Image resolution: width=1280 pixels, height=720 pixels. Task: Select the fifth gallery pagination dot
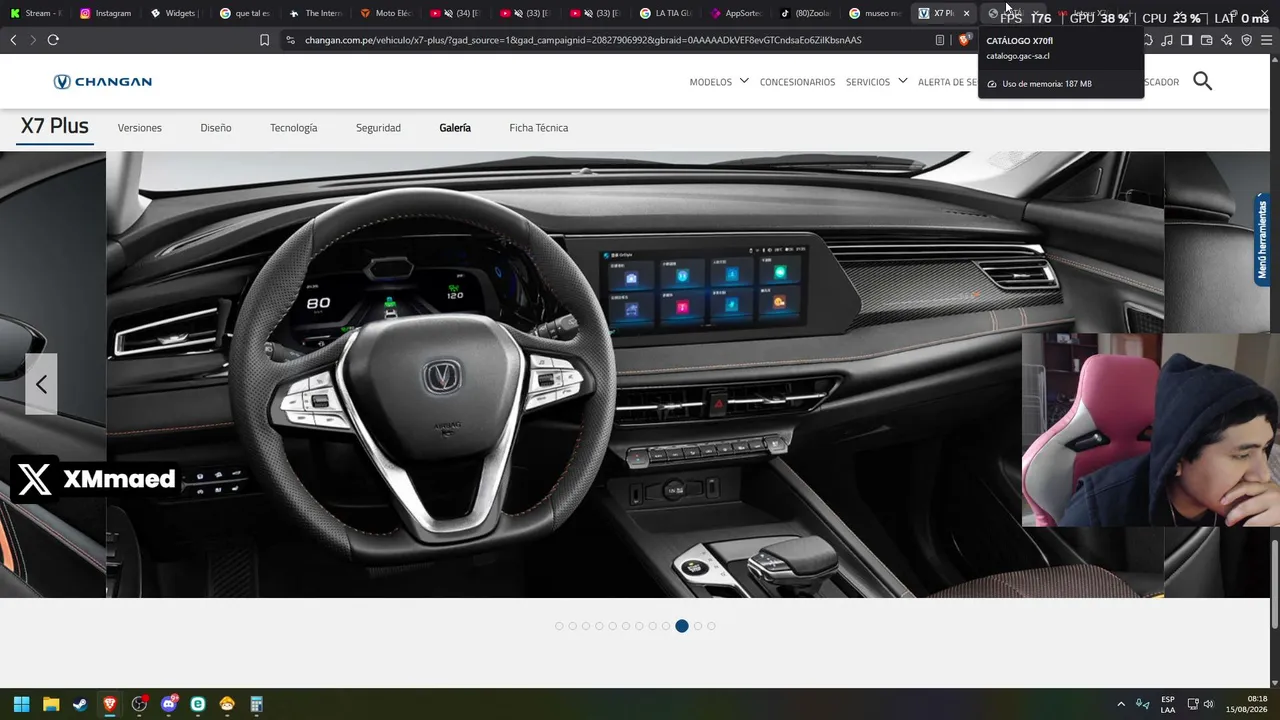coord(612,626)
